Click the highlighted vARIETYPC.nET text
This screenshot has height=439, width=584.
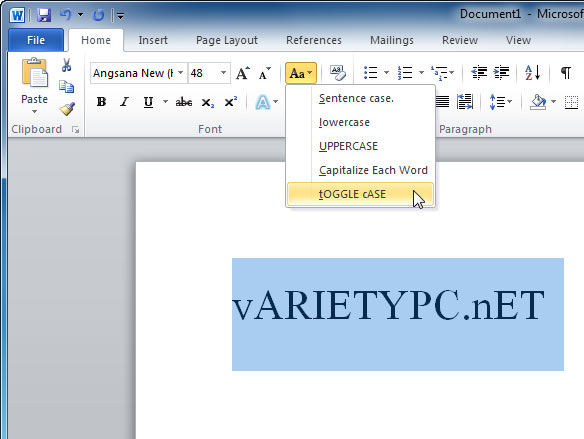click(x=388, y=305)
